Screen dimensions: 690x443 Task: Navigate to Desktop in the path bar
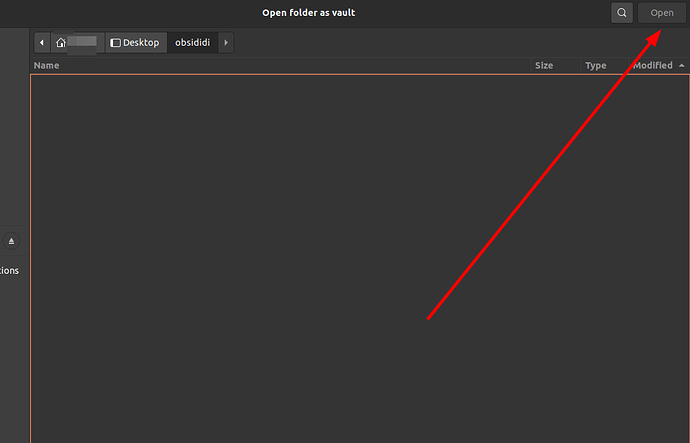tap(134, 43)
